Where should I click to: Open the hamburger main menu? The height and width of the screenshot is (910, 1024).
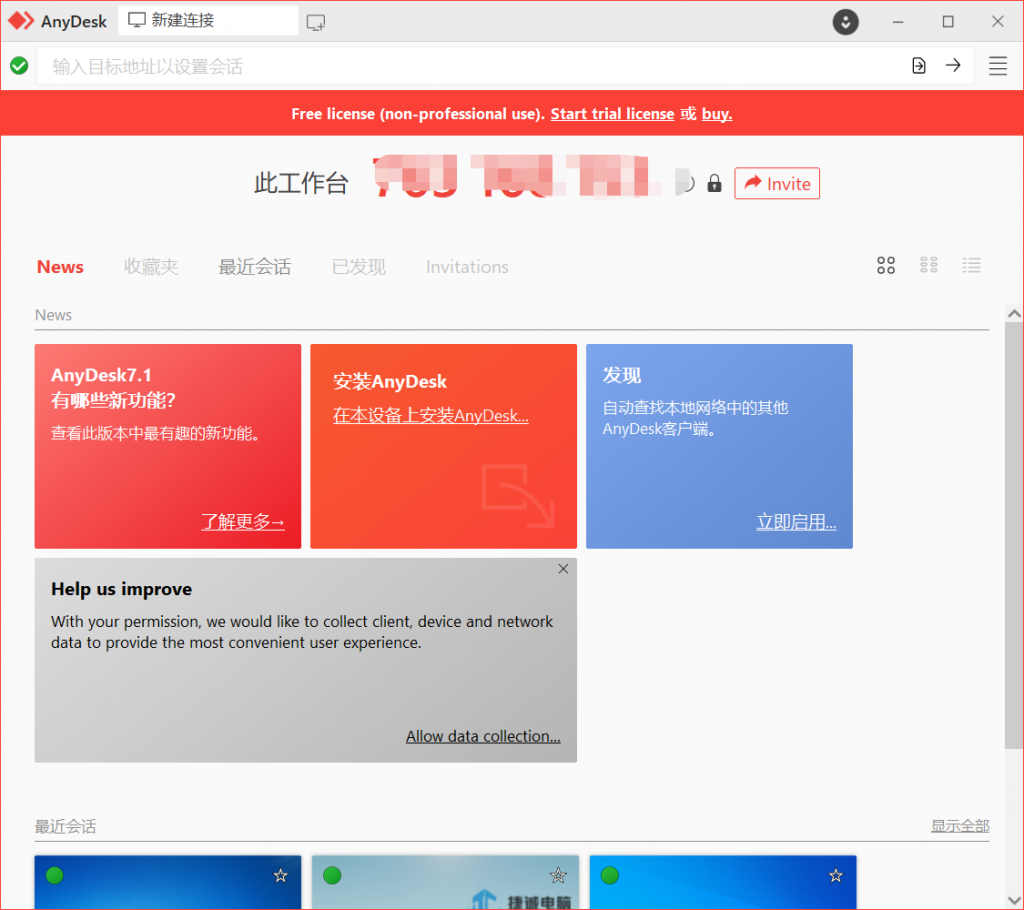(997, 66)
